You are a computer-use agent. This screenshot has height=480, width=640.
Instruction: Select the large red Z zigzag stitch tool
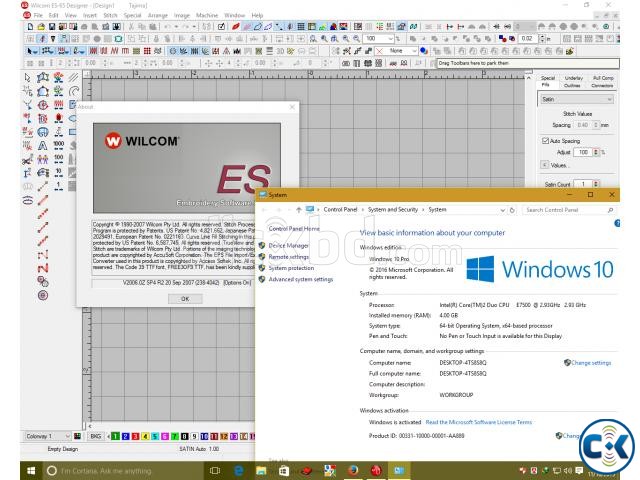click(x=43, y=268)
